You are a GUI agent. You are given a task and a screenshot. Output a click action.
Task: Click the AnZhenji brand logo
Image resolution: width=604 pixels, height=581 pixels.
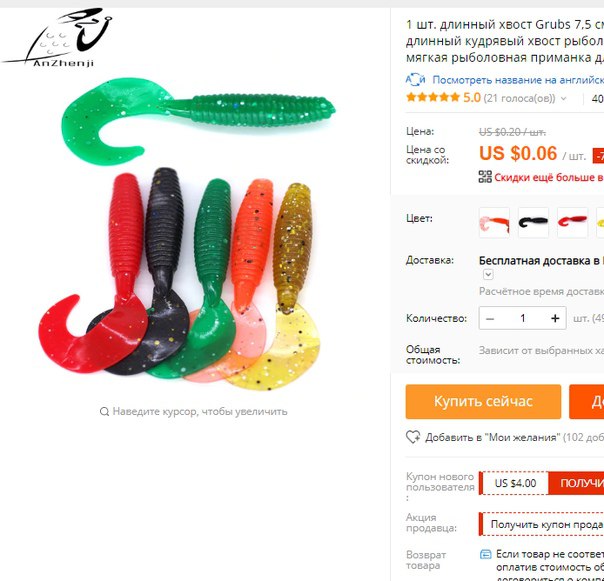(57, 38)
